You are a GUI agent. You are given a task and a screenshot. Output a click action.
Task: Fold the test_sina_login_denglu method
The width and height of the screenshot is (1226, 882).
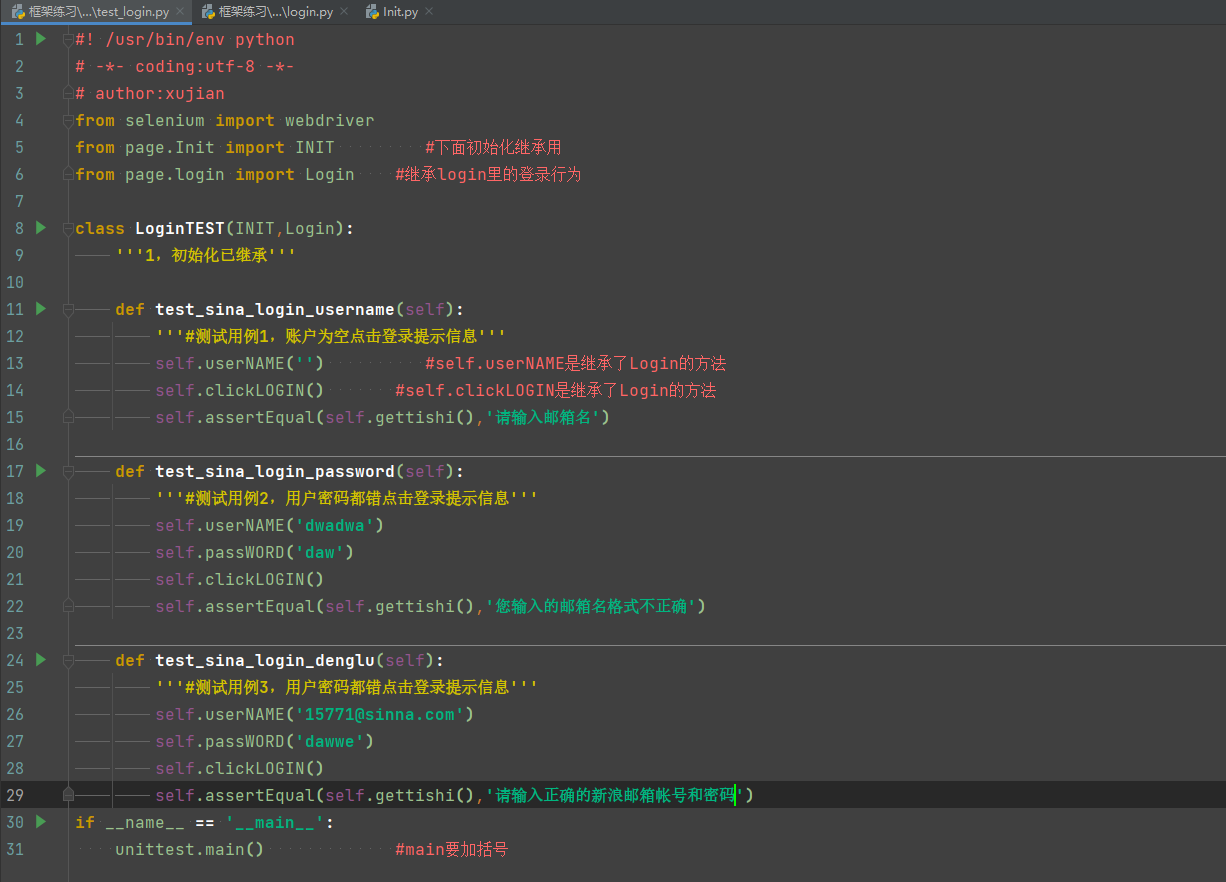(x=68, y=661)
